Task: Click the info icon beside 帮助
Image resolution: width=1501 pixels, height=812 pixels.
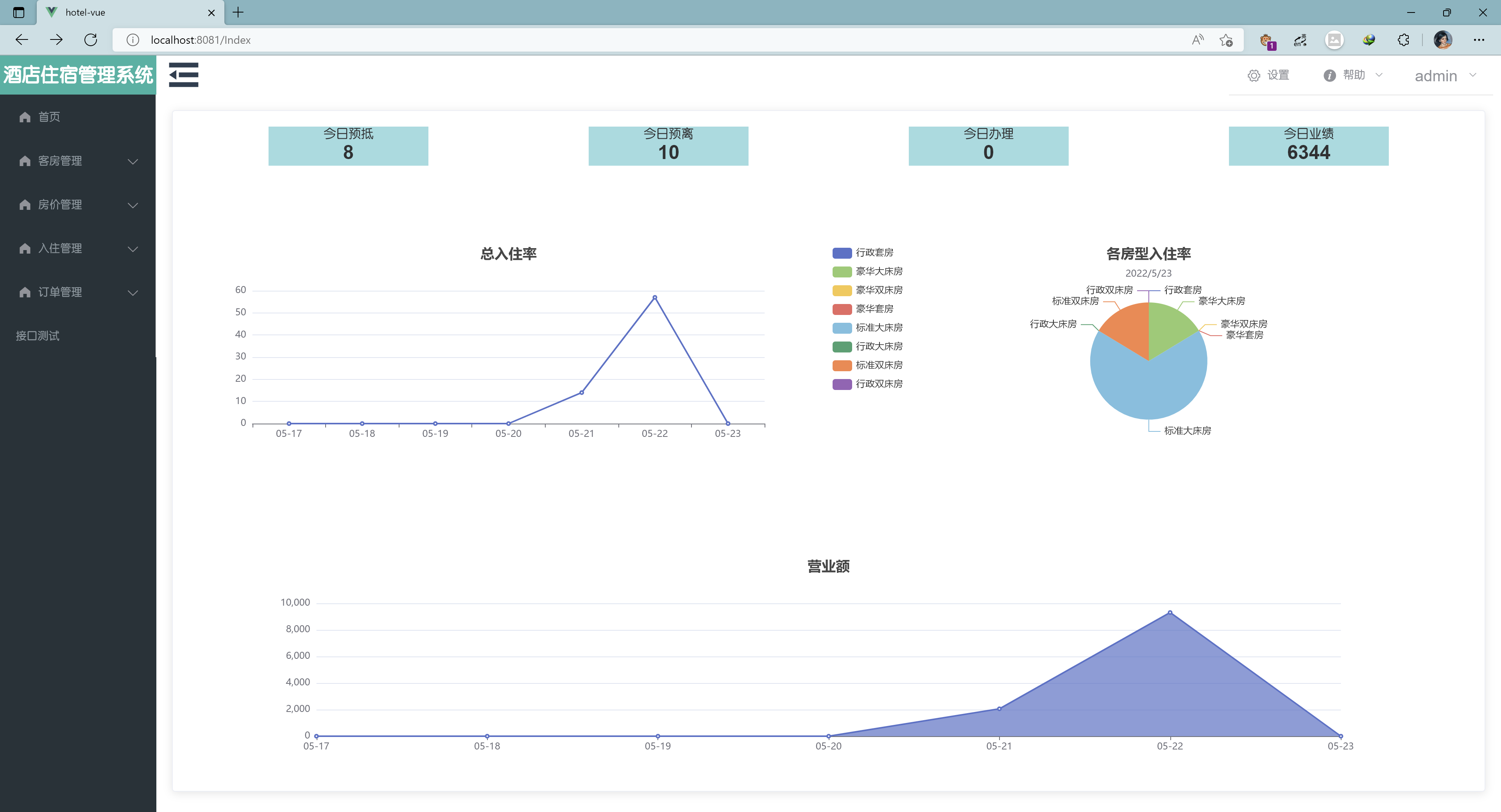Action: [1329, 76]
